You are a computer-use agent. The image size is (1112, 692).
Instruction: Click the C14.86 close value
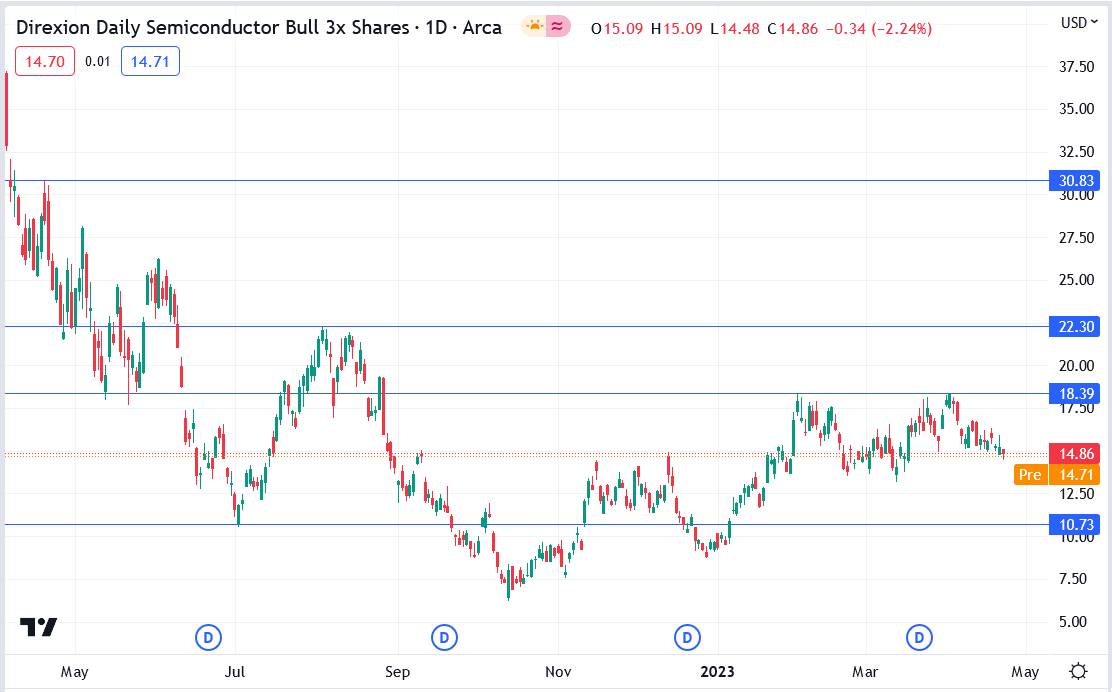[792, 29]
